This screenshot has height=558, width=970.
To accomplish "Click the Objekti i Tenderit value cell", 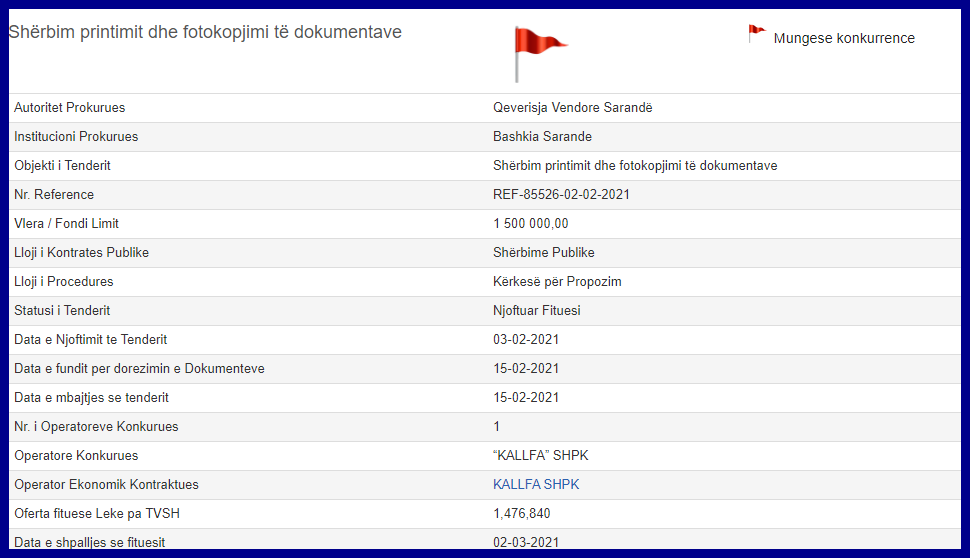I will pyautogui.click(x=635, y=166).
